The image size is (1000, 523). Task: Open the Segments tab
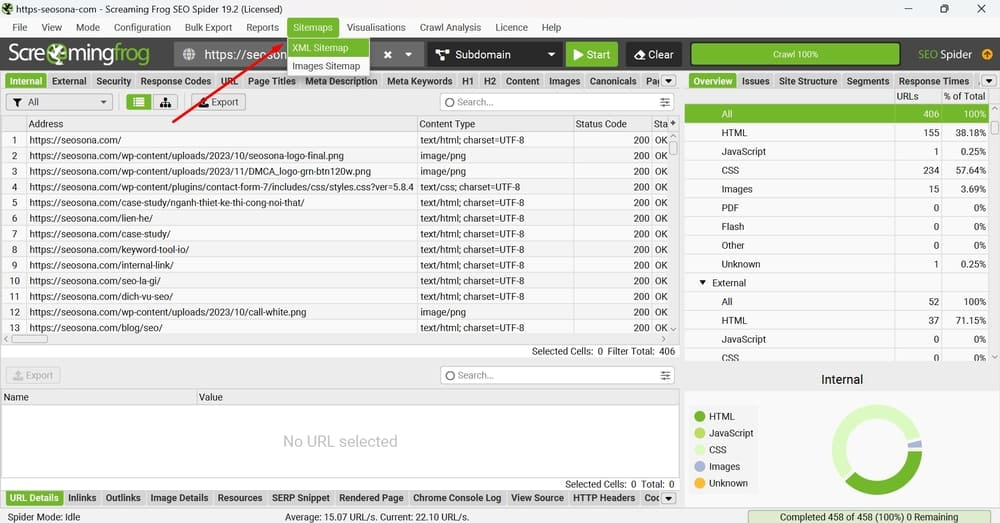coord(867,81)
